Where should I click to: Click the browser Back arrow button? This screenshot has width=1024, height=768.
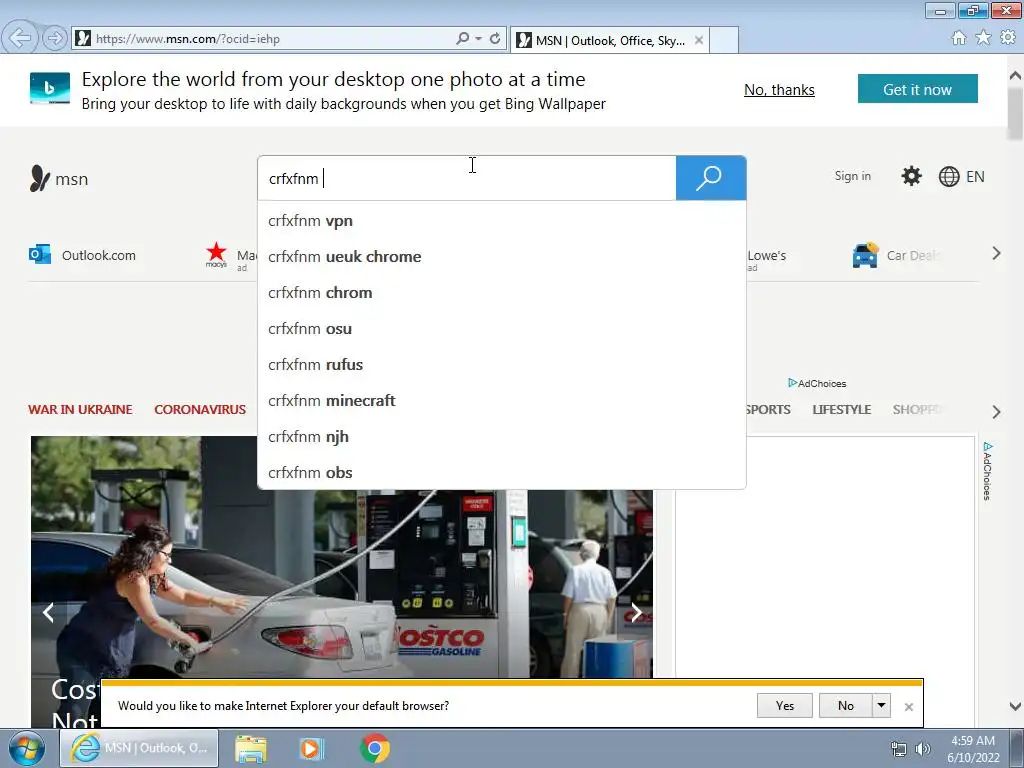pos(20,38)
